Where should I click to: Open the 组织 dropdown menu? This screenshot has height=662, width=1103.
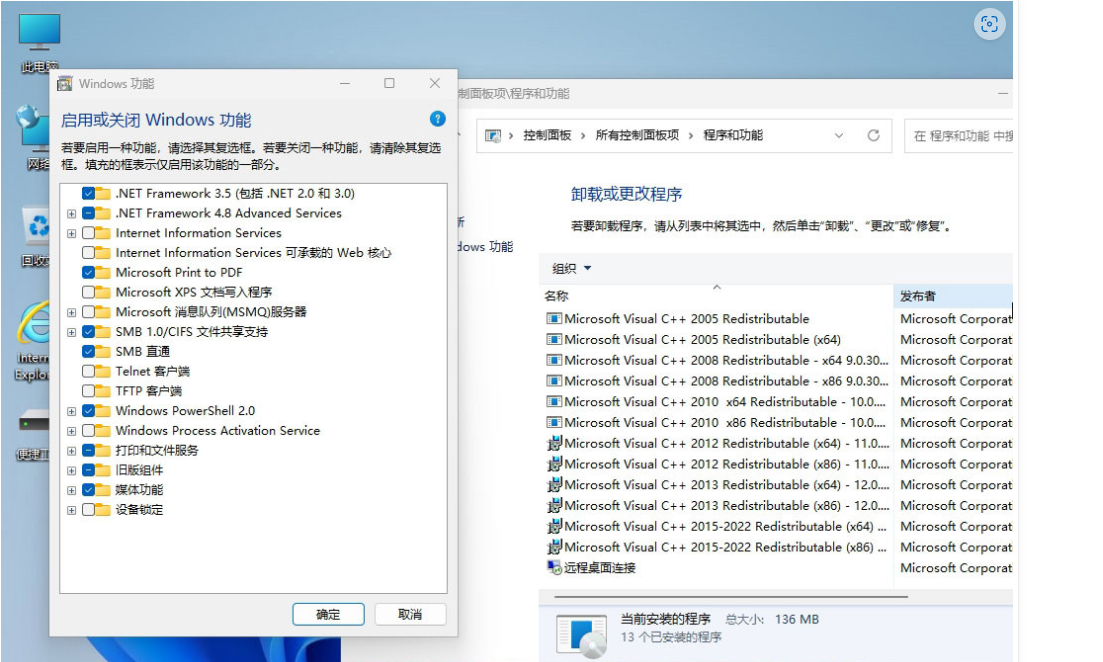[x=571, y=268]
